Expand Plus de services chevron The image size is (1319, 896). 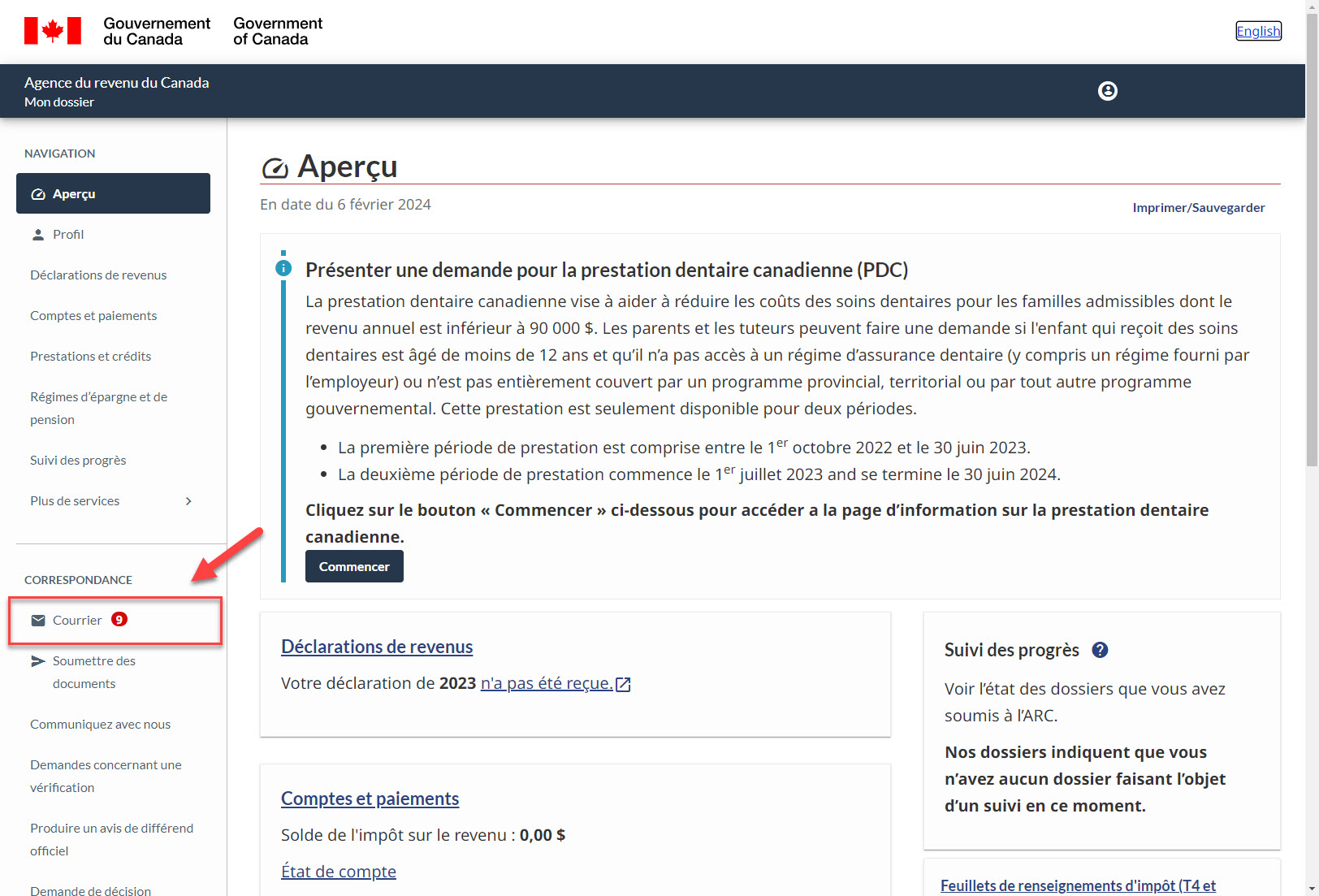coord(188,501)
